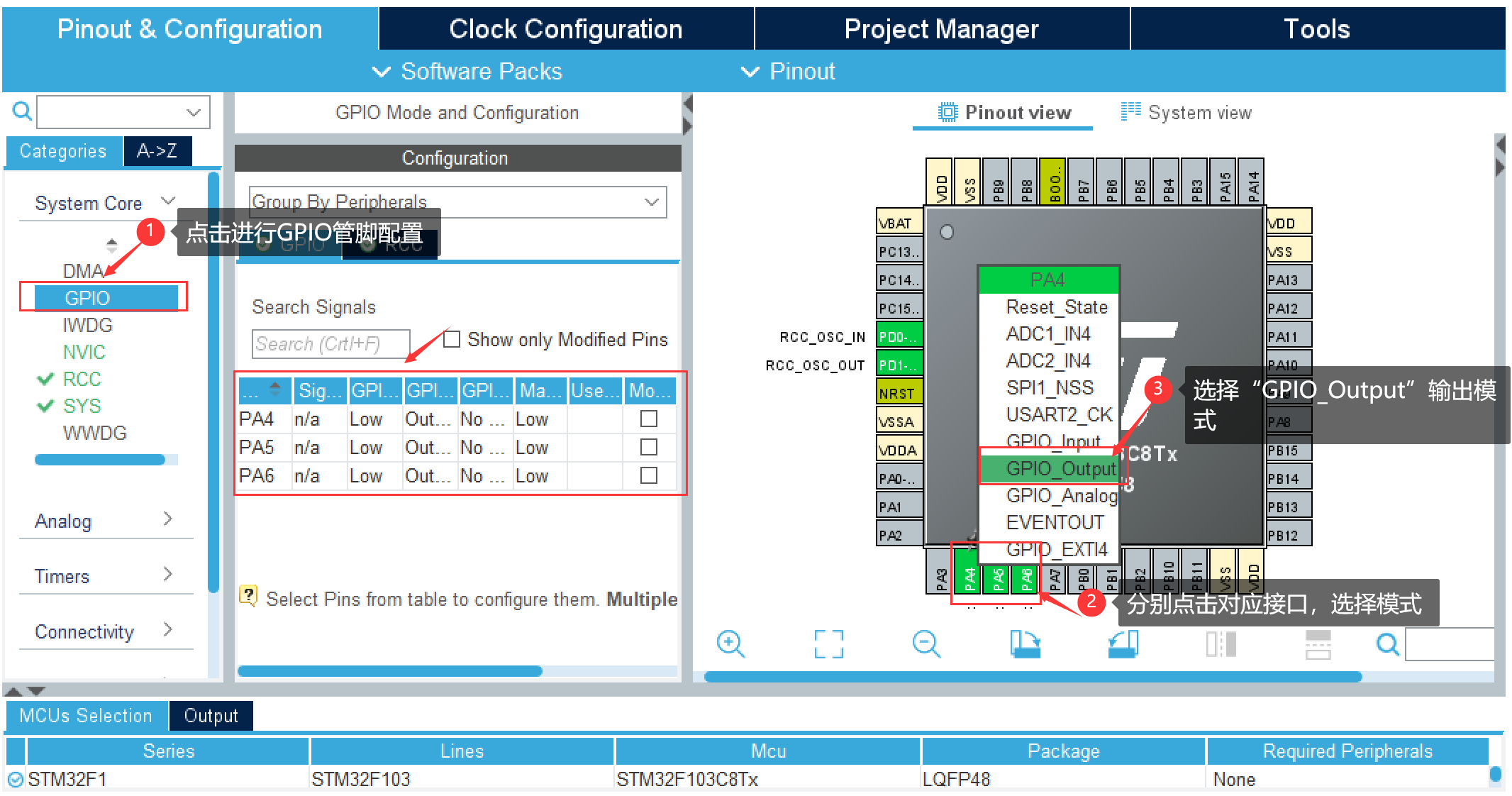This screenshot has height=796, width=1512.
Task: Click the best fit icon under the chip
Action: 828,644
